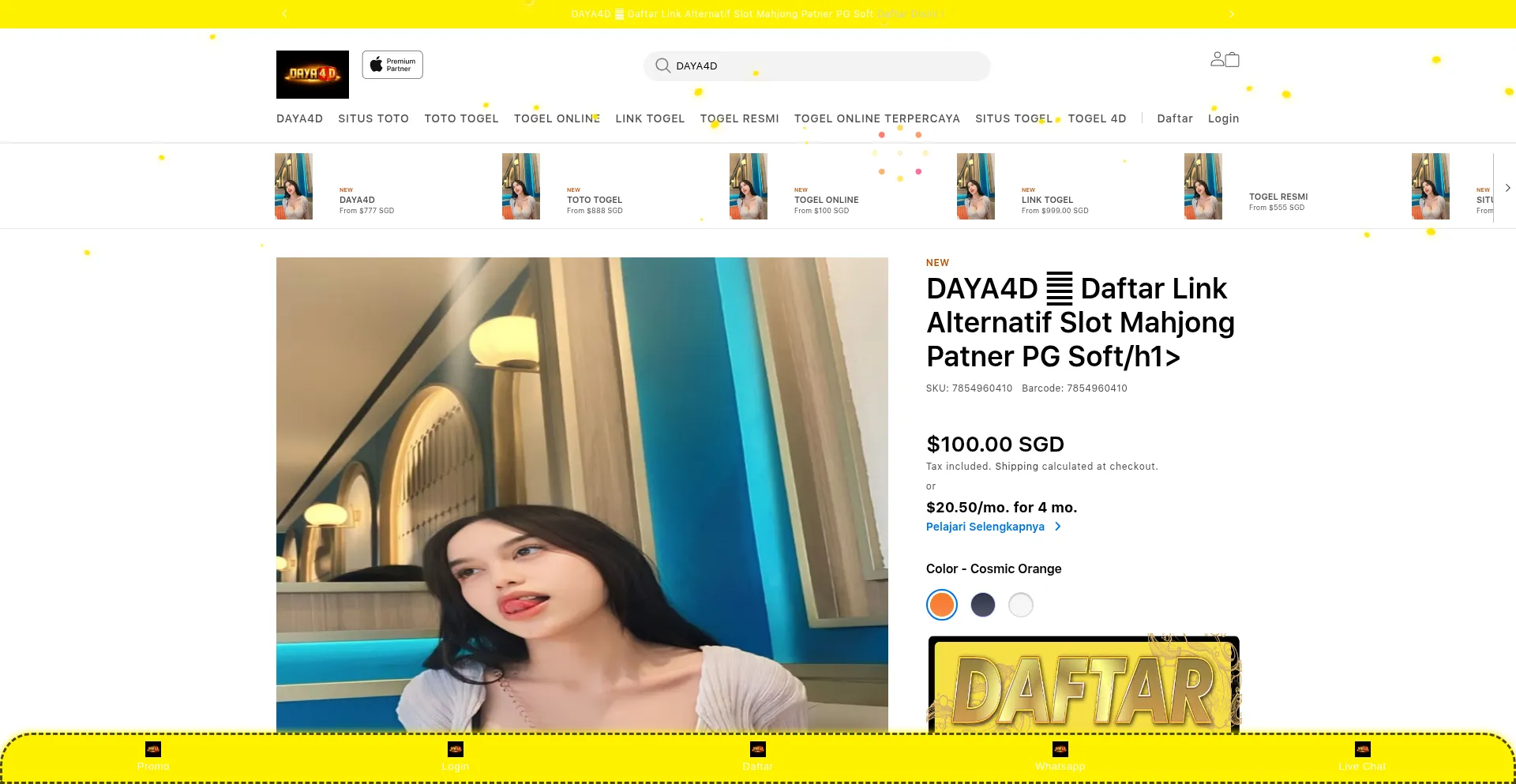
Task: Open TOGEL ONLINE navigation menu item
Action: (x=557, y=118)
